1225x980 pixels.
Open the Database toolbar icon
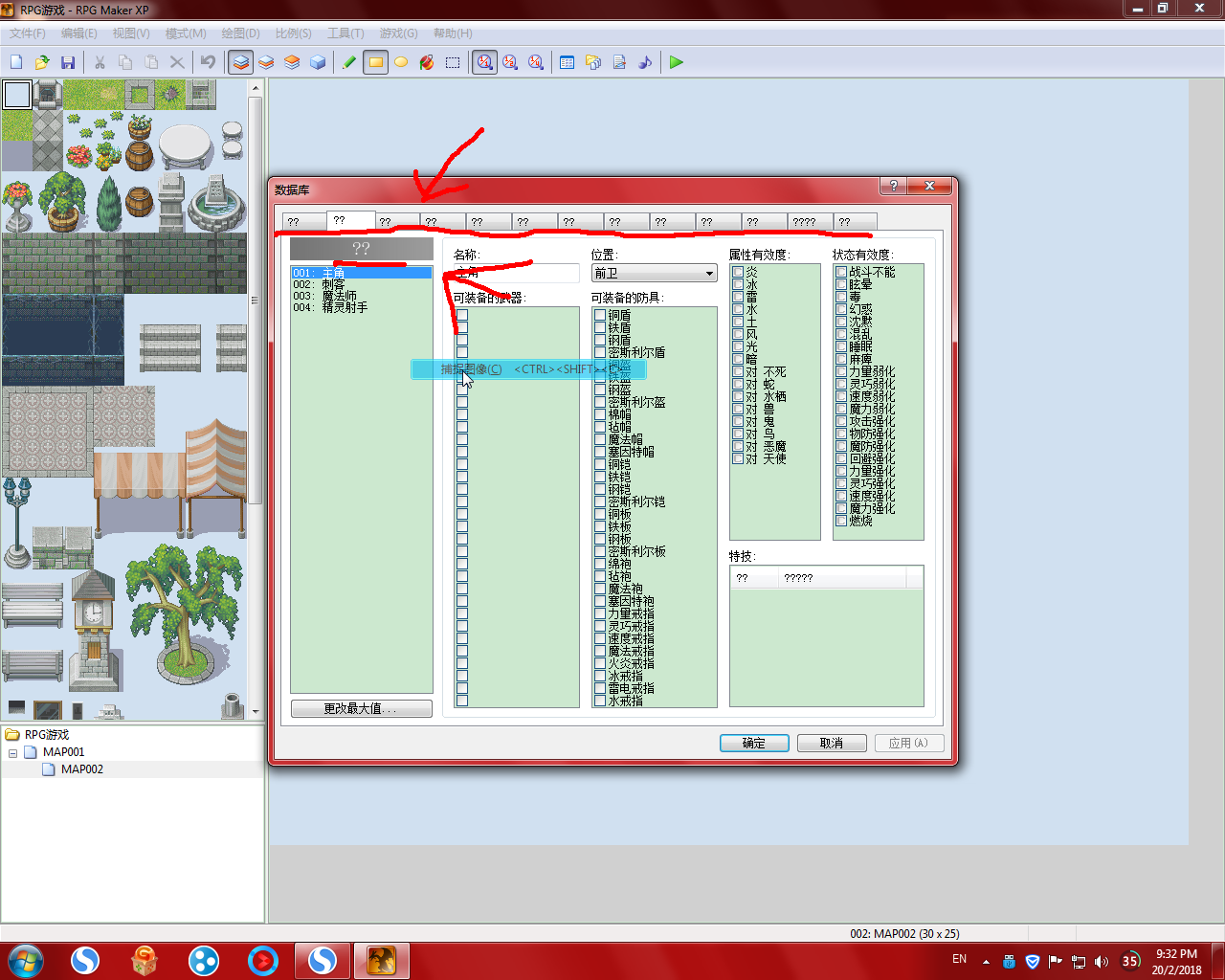pos(568,62)
